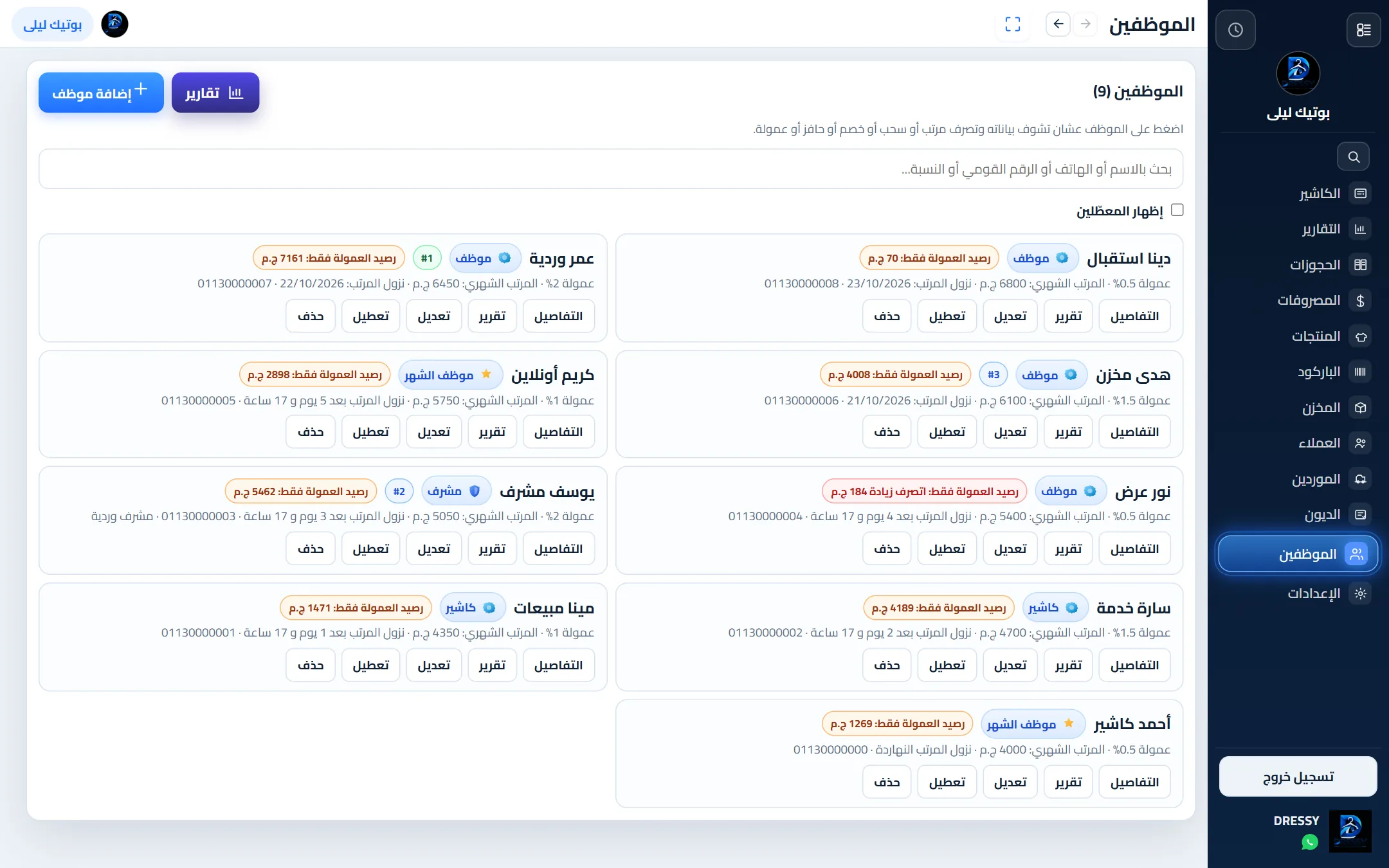Viewport: 1389px width, 868px height.
Task: Click the إضافة موظف button
Action: 101,93
